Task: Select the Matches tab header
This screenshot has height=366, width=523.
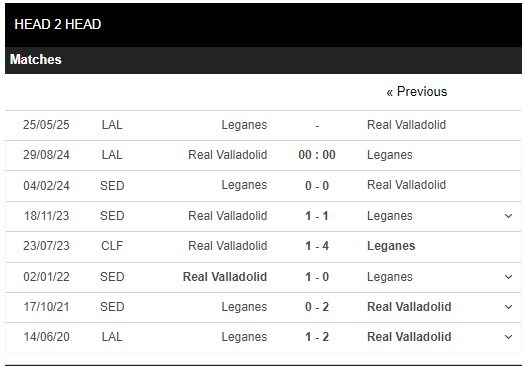Action: click(36, 59)
